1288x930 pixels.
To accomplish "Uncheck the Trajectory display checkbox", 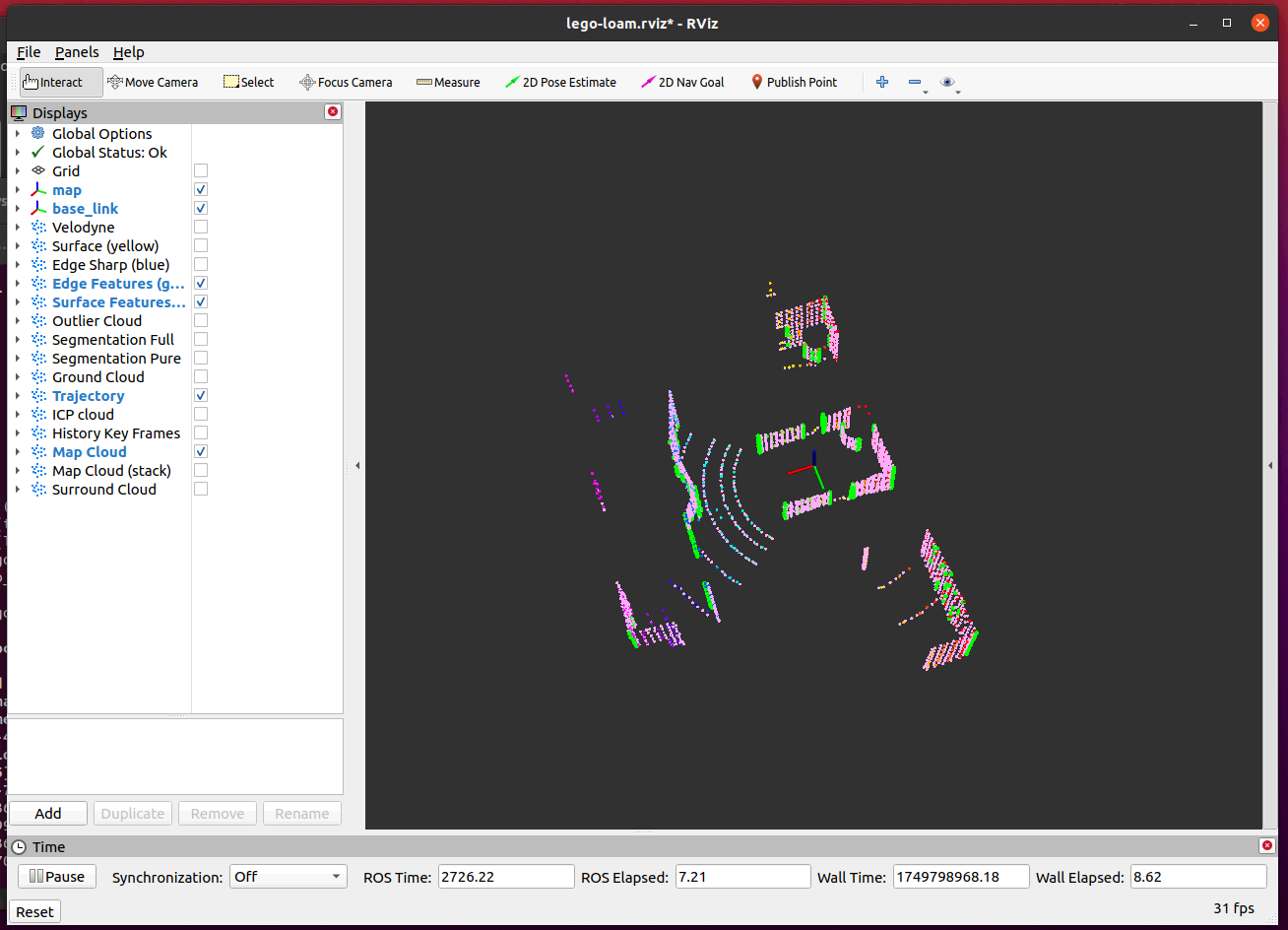I will pos(201,395).
